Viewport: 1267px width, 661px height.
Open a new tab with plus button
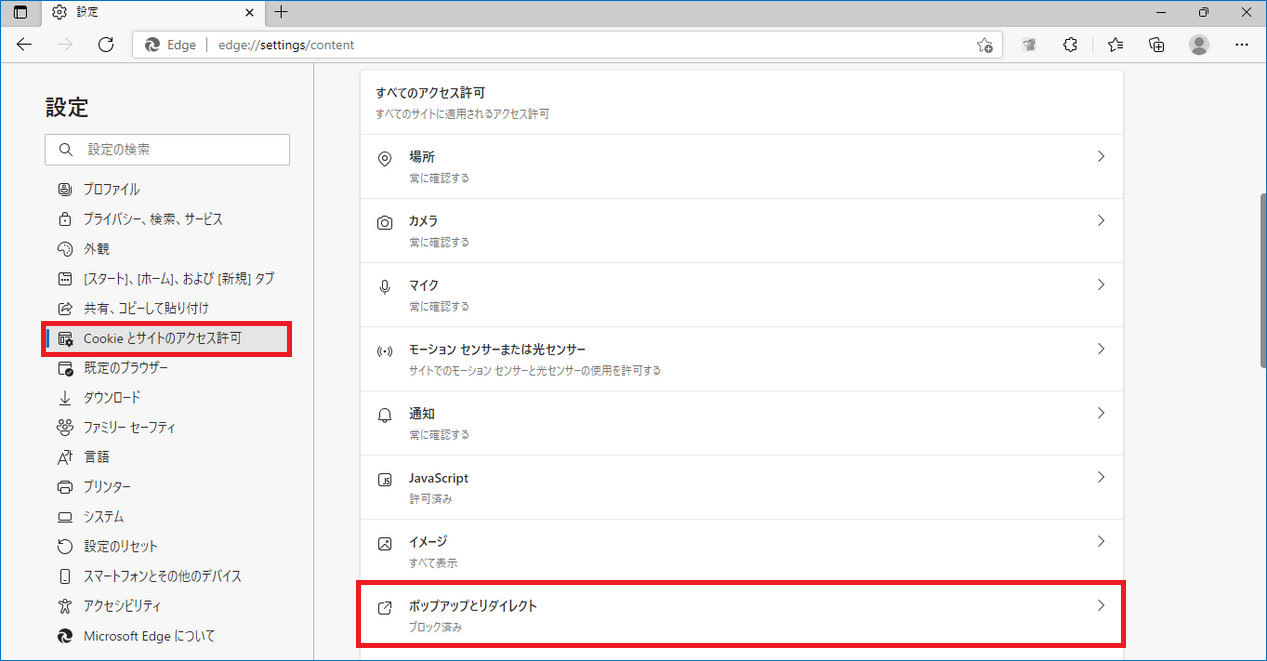tap(281, 12)
